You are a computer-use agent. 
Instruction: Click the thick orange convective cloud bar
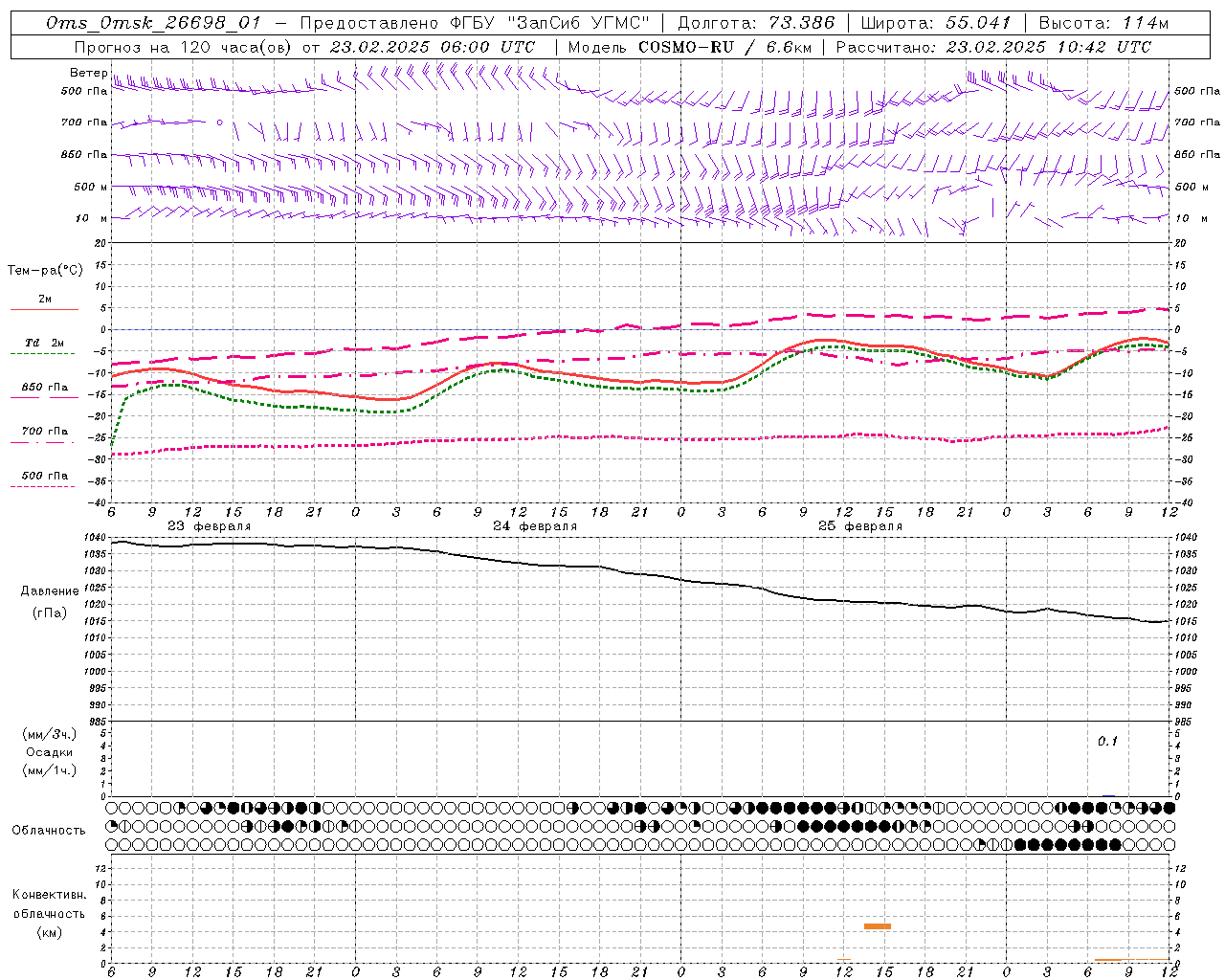pyautogui.click(x=878, y=926)
